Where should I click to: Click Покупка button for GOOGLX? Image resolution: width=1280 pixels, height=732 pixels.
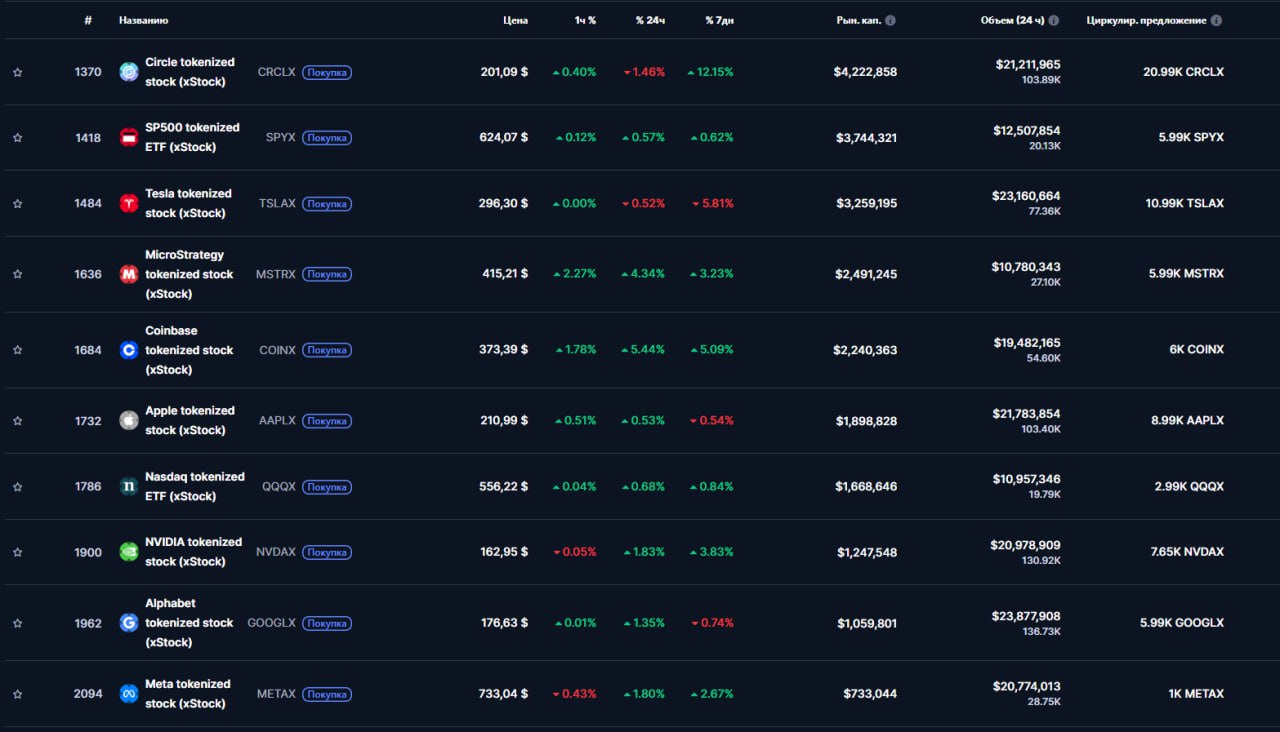point(327,623)
